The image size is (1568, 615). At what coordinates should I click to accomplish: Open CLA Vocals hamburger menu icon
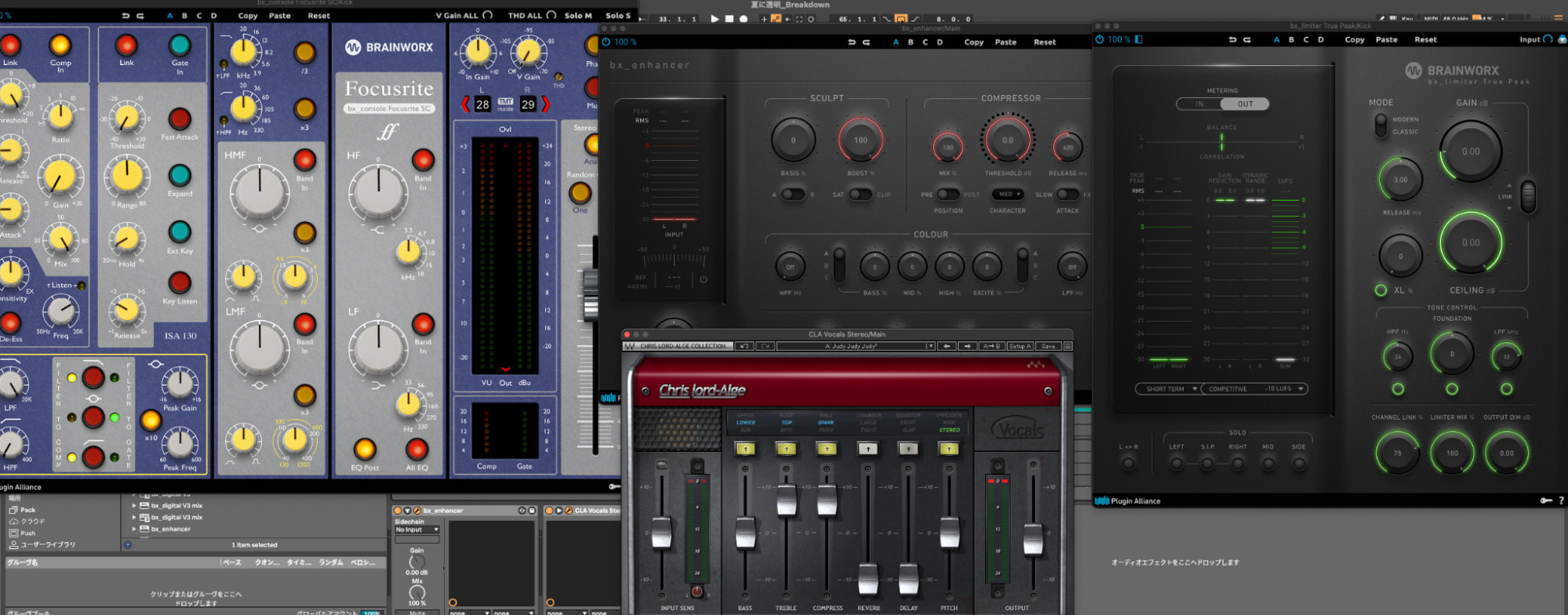pyautogui.click(x=1068, y=346)
